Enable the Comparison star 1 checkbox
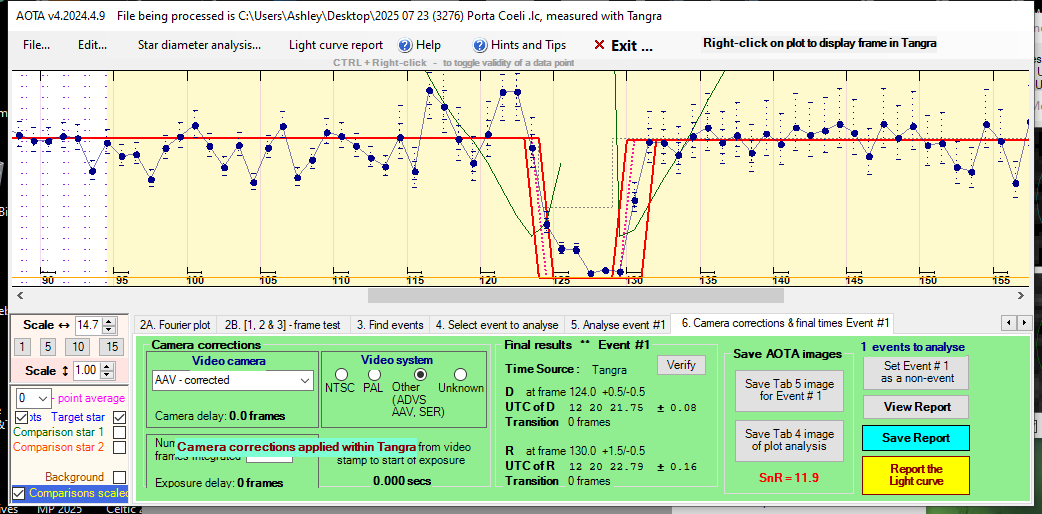The image size is (1042, 514). [120, 432]
